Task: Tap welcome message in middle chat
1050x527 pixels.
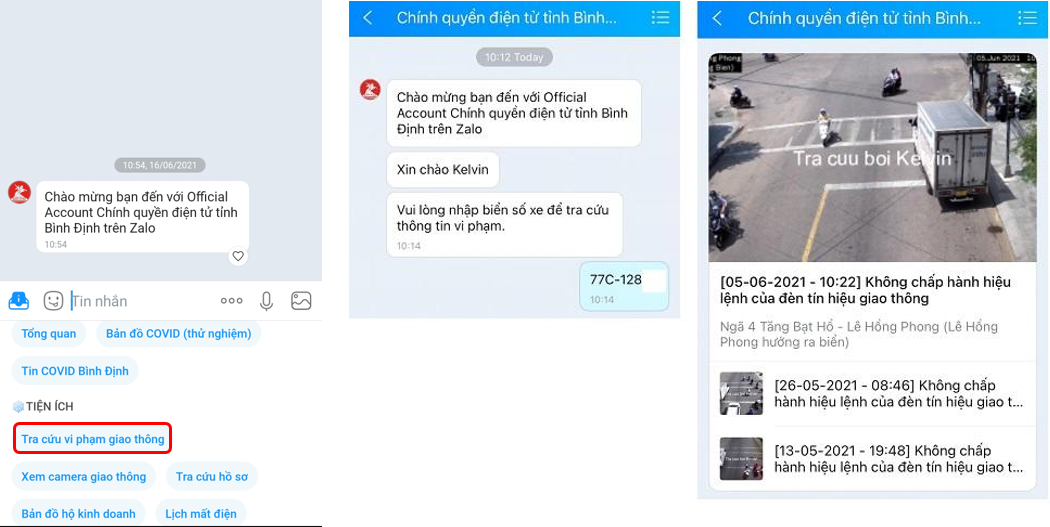Action: tap(514, 113)
